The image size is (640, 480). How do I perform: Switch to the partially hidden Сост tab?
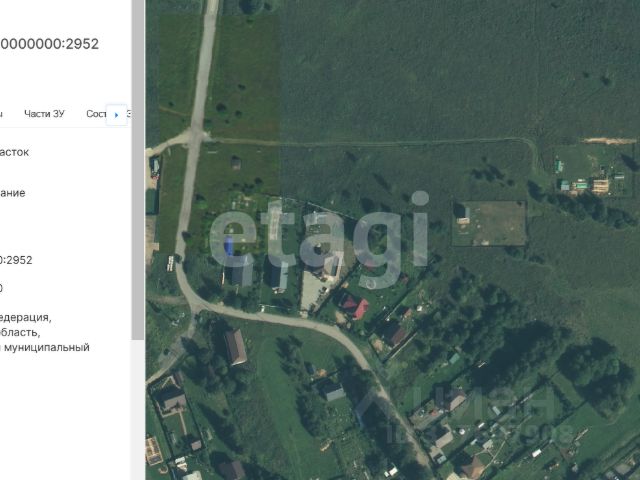point(96,114)
